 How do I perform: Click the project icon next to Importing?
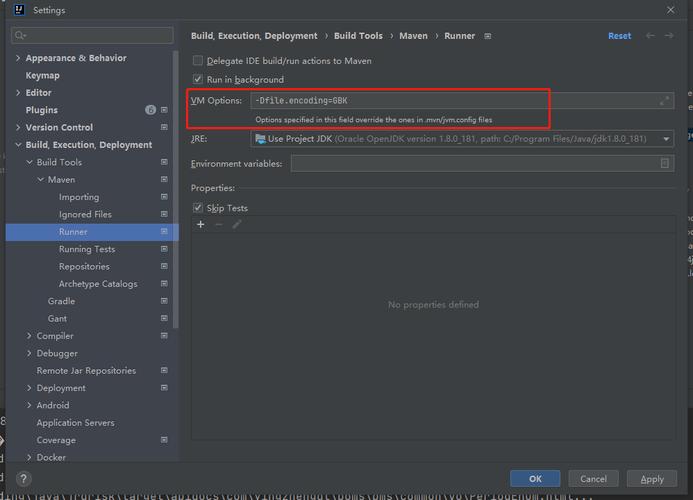click(x=164, y=197)
